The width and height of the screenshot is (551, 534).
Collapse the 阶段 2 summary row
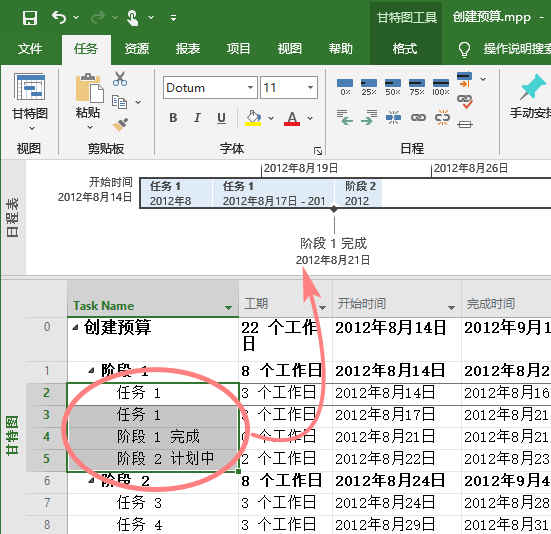[91, 480]
